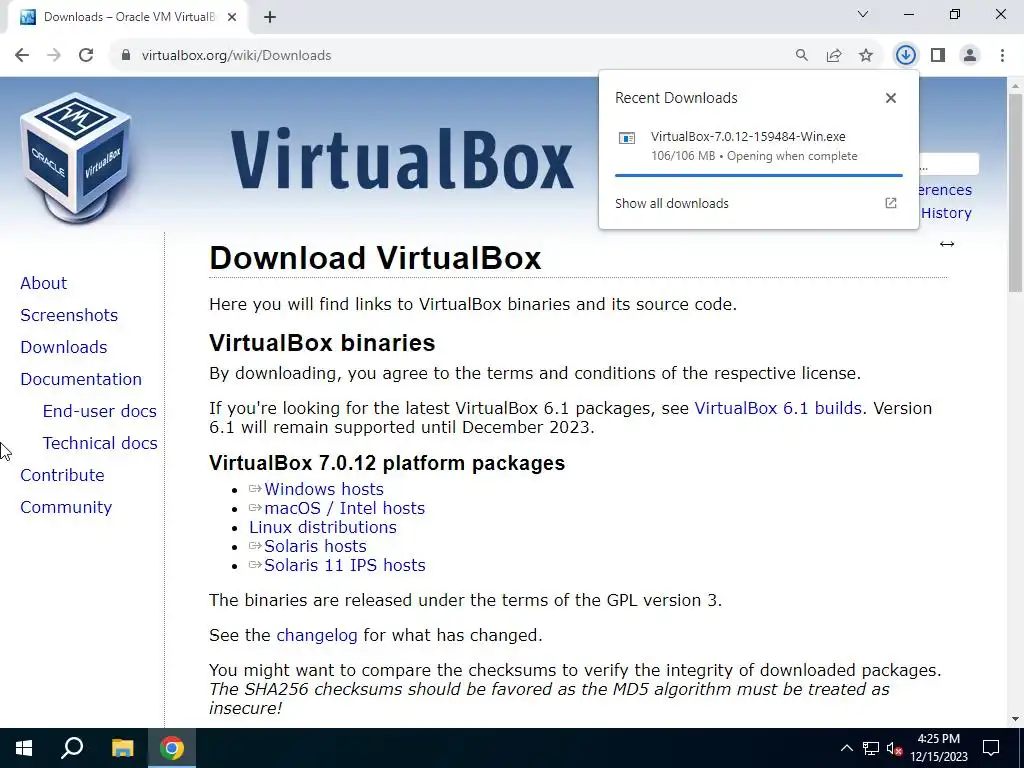Open Technical docs link
Image resolution: width=1024 pixels, height=768 pixels.
(100, 443)
